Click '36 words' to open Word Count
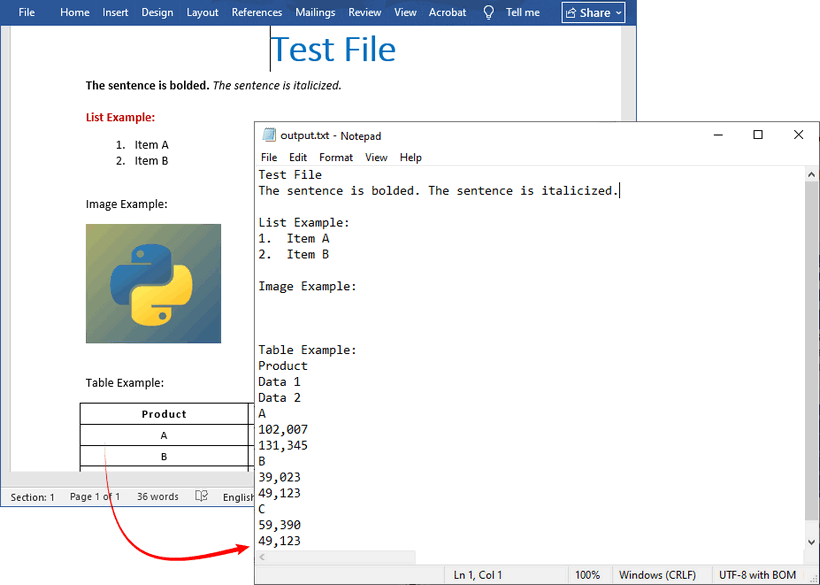 pyautogui.click(x=157, y=496)
